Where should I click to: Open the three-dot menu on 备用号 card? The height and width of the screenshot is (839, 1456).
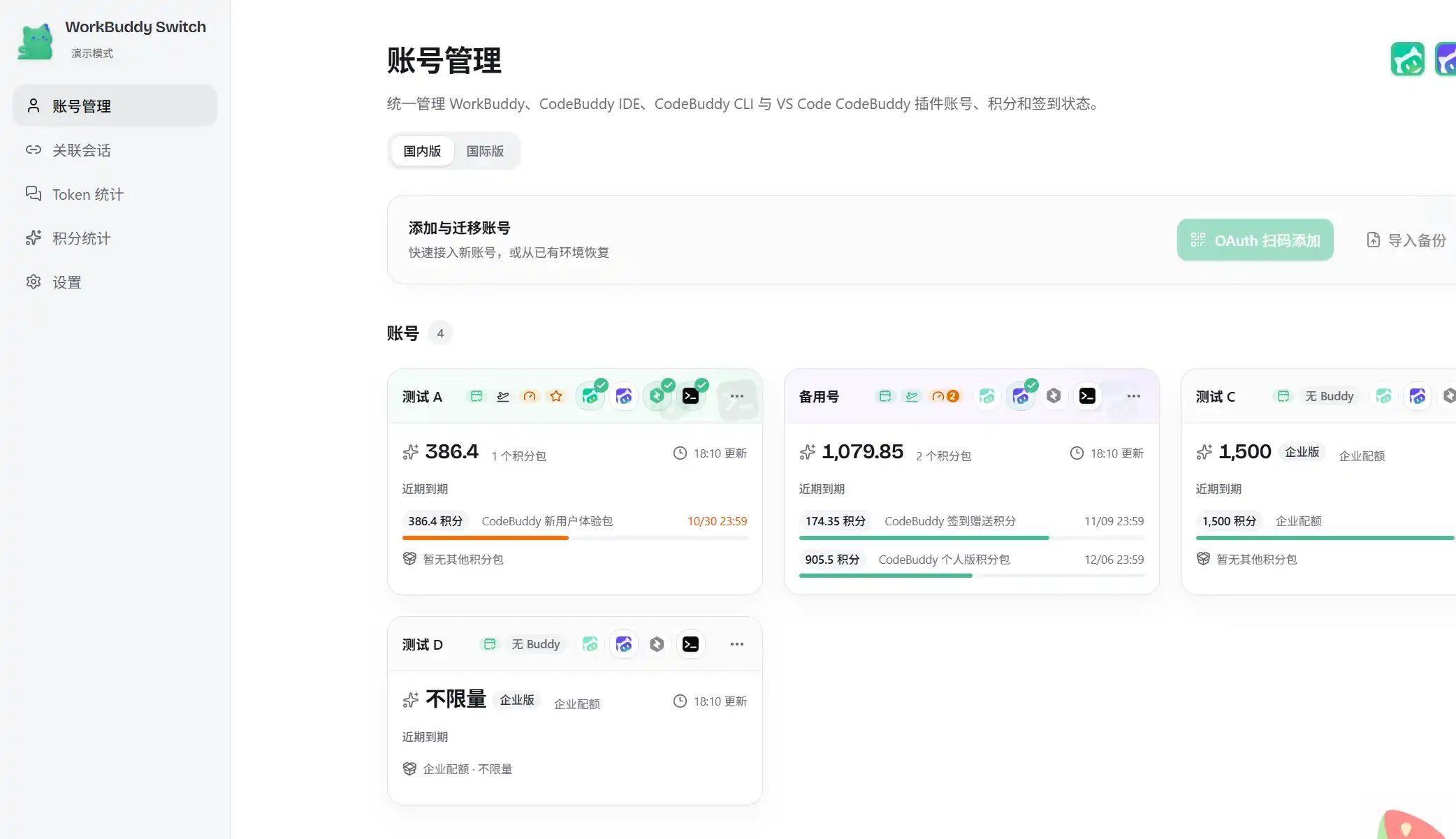pos(1134,396)
